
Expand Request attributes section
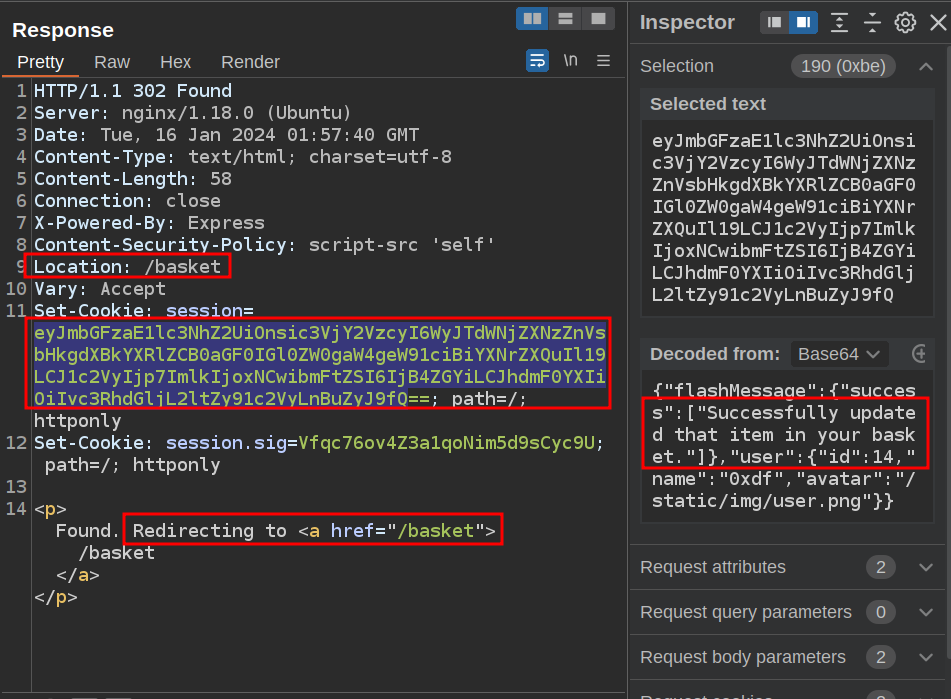[x=925, y=568]
